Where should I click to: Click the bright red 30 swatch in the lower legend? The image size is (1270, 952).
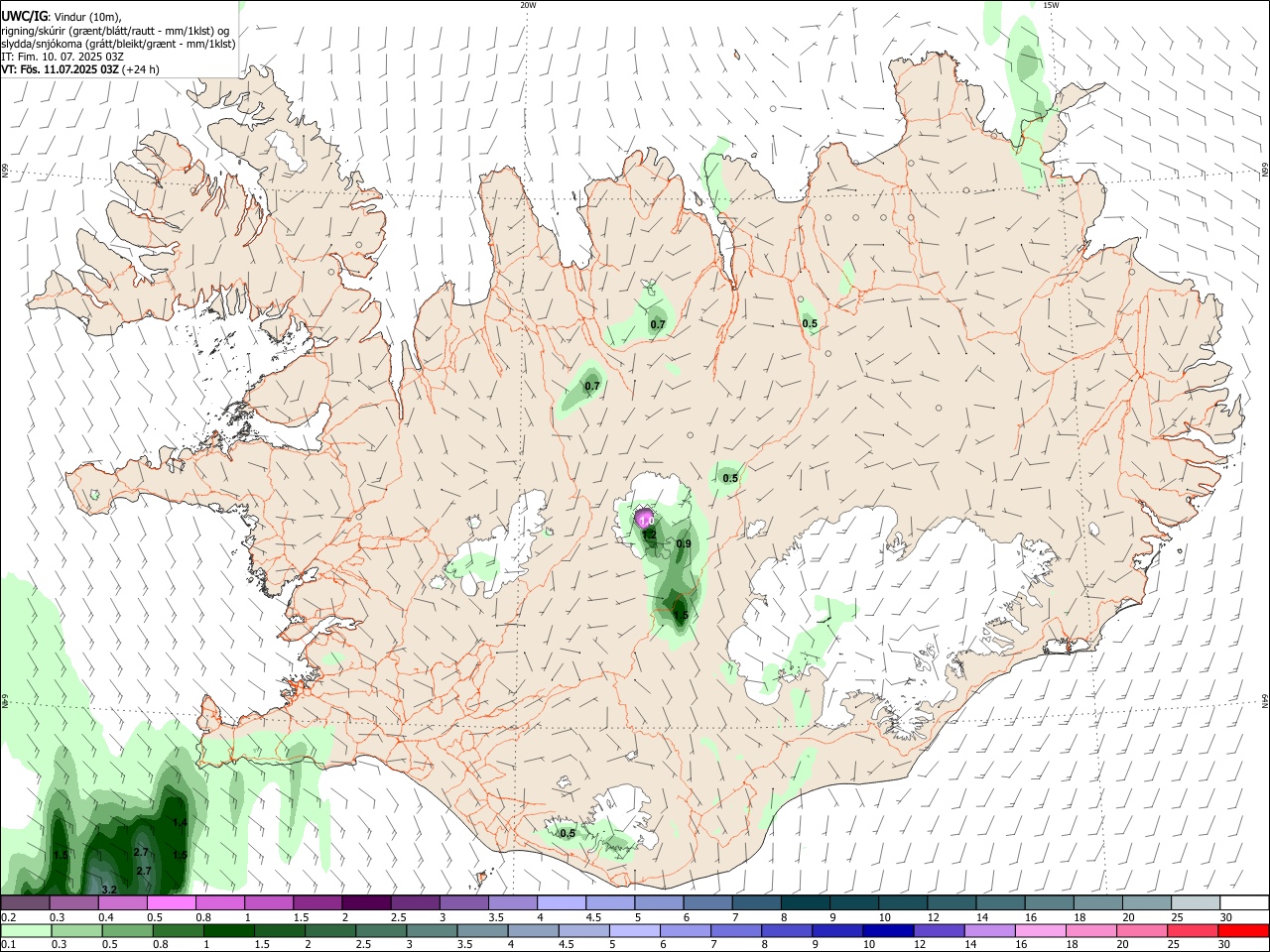click(1243, 931)
